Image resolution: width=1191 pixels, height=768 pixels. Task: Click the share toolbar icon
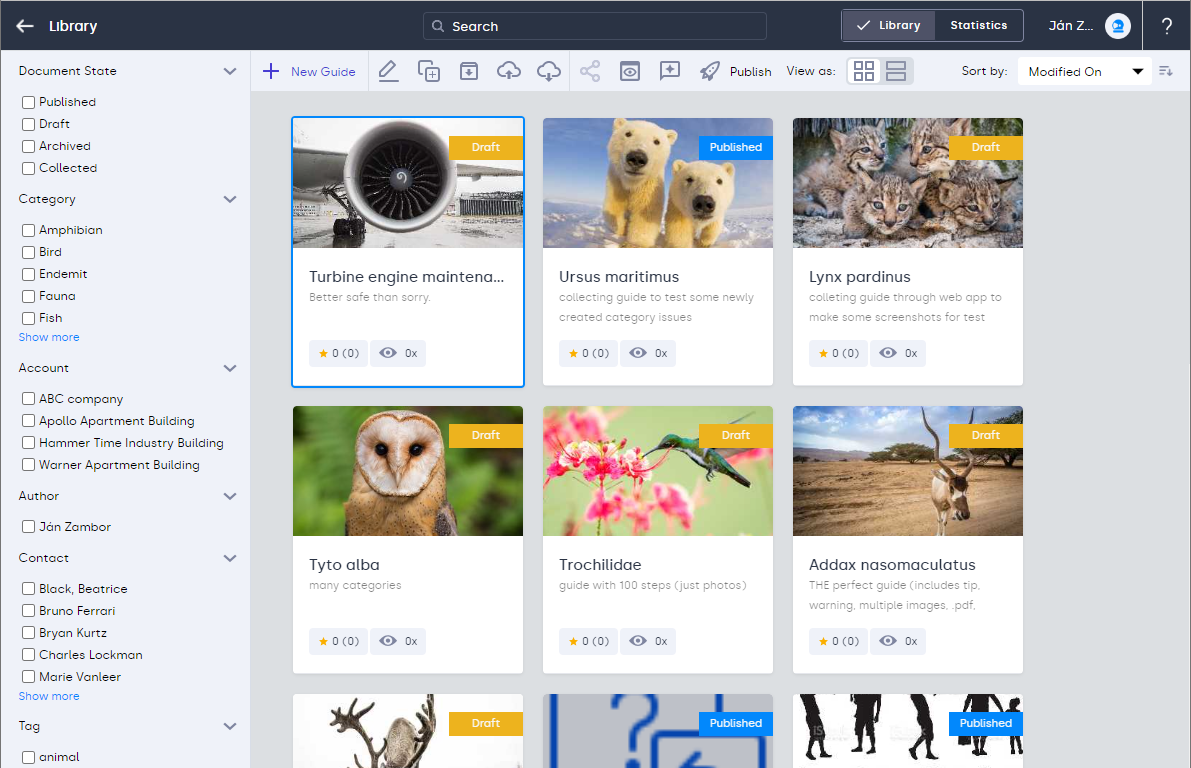point(590,71)
